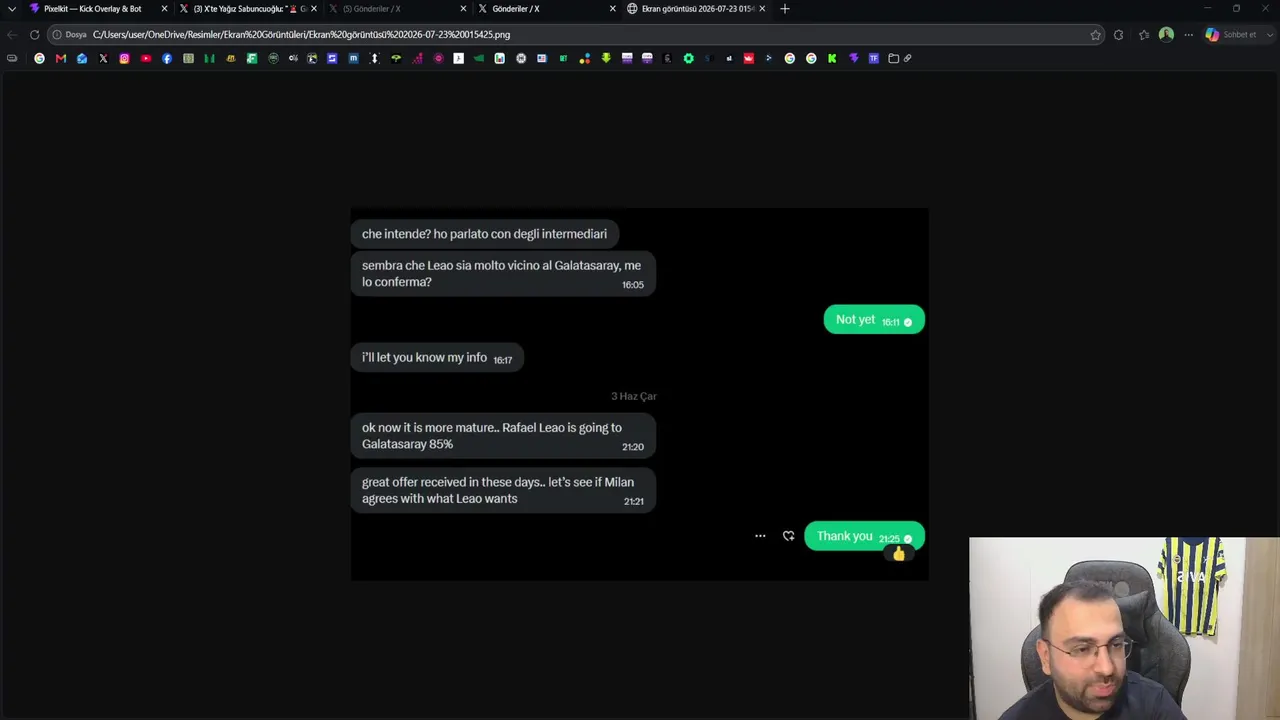This screenshot has width=1280, height=720.
Task: Open browser settings and more menu
Action: [x=1188, y=34]
